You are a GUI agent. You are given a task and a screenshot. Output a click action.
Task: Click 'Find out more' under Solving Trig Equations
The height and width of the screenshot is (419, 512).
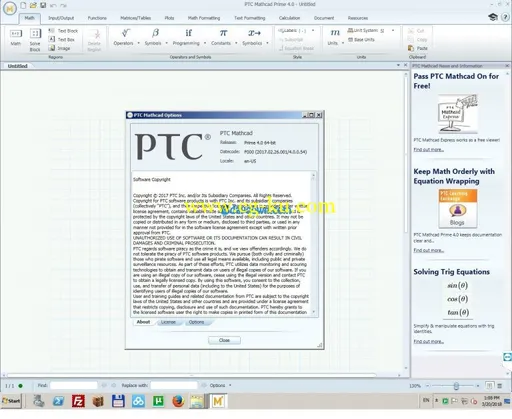428,341
